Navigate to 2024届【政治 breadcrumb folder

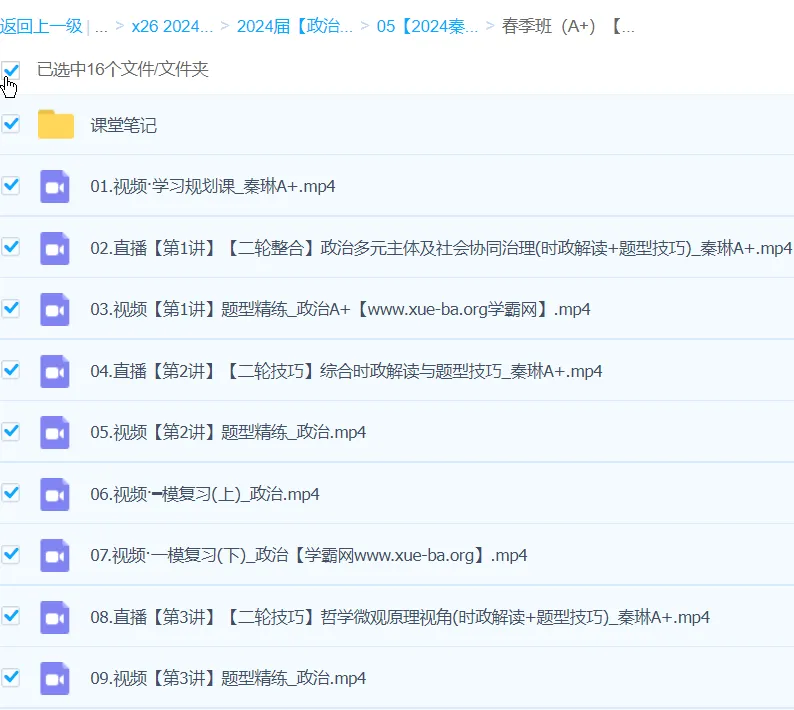point(294,26)
